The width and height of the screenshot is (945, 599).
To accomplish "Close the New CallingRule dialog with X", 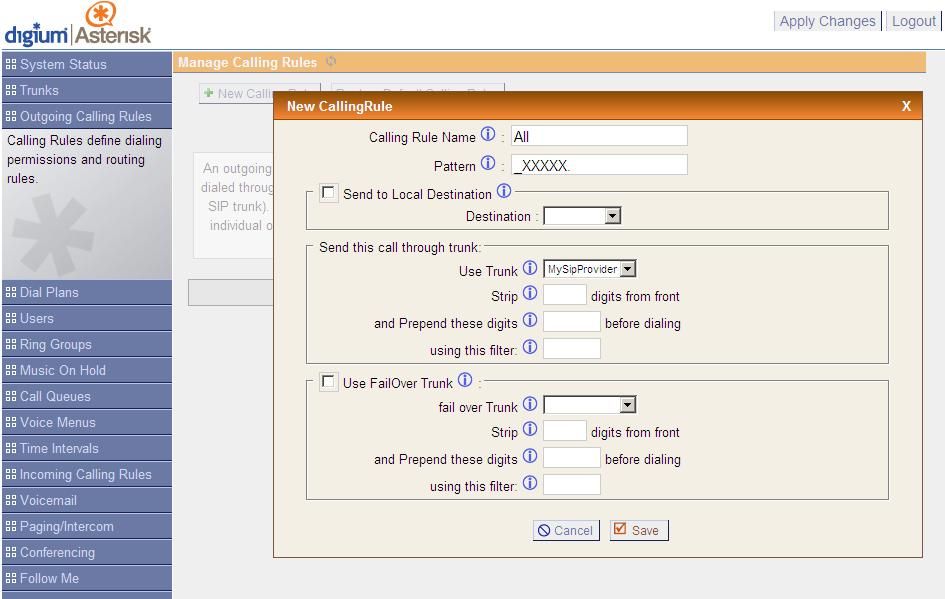I will [906, 106].
